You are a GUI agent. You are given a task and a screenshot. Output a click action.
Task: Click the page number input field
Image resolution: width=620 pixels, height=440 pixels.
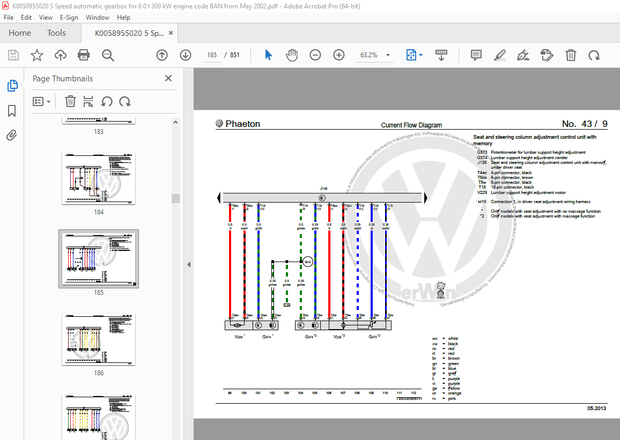pos(212,55)
